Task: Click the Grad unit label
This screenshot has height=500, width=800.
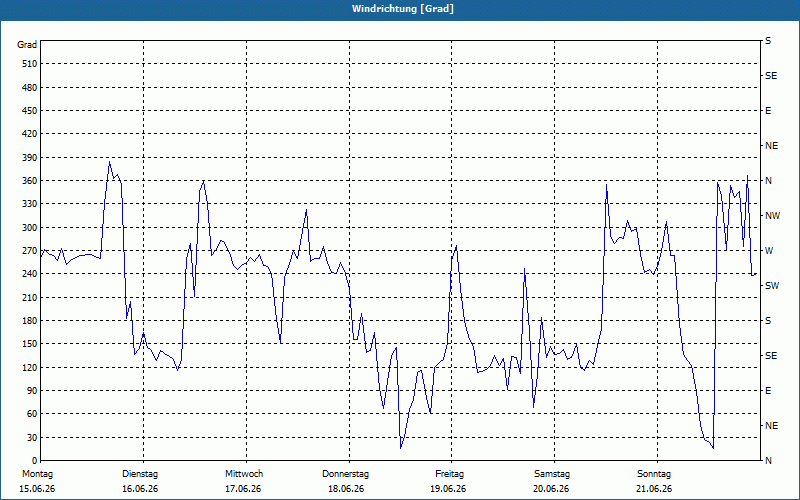Action: point(27,45)
